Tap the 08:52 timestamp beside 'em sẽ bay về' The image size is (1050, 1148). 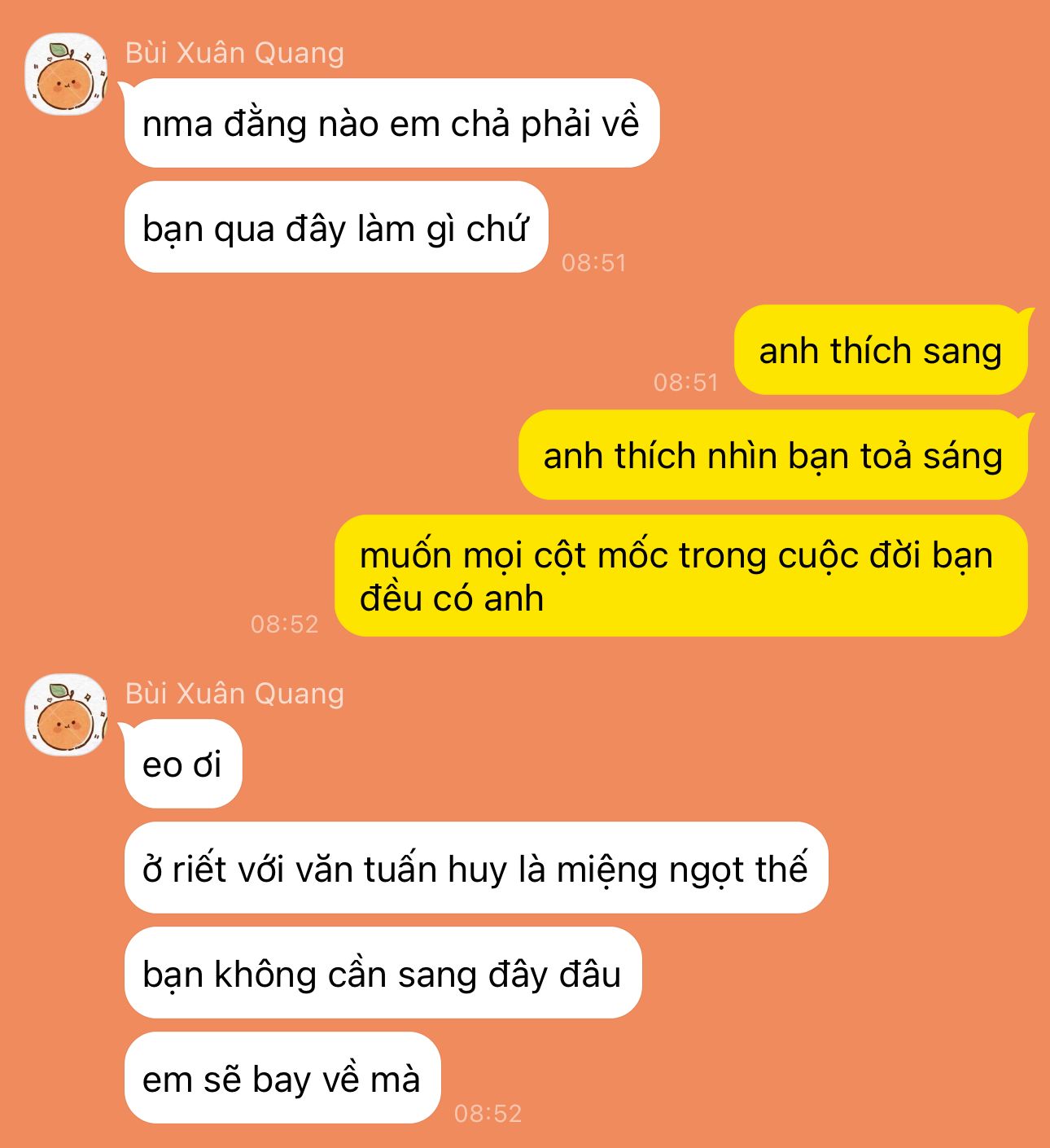click(488, 1113)
